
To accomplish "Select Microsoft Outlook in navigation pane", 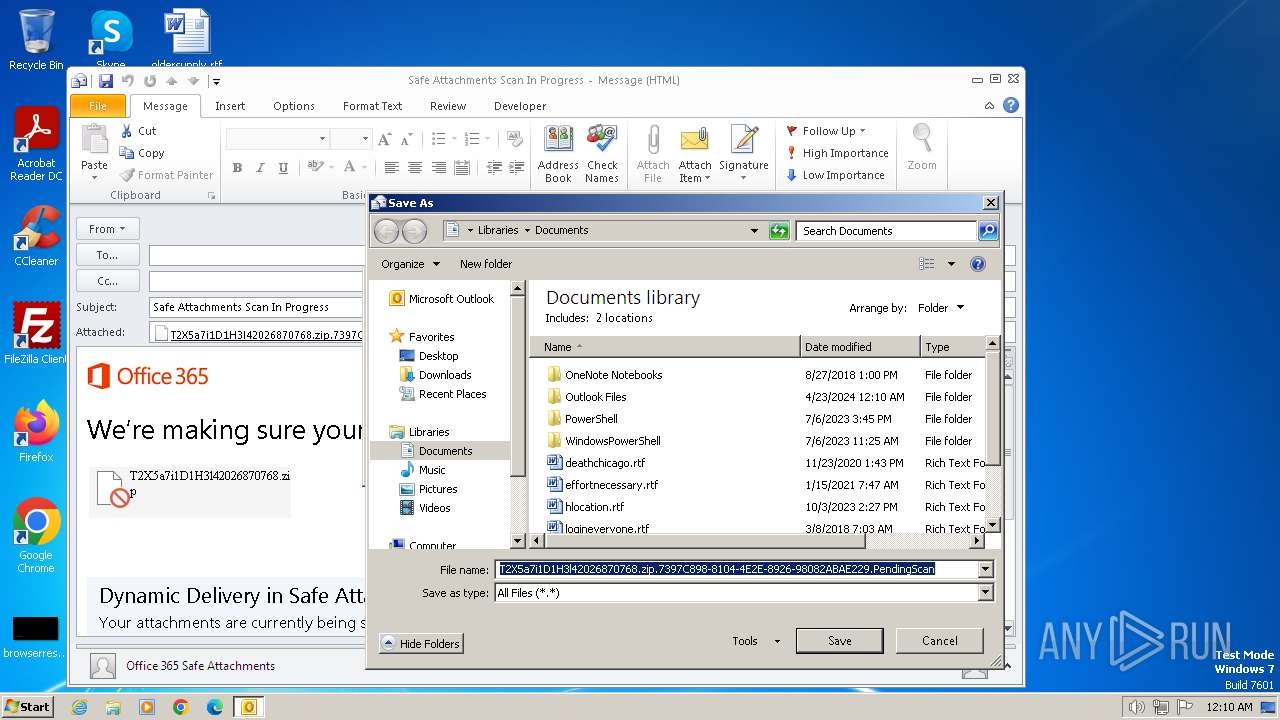I will click(441, 299).
